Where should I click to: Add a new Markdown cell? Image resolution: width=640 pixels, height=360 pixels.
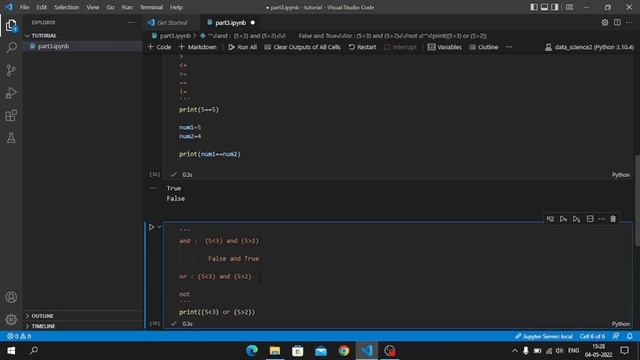[198, 47]
